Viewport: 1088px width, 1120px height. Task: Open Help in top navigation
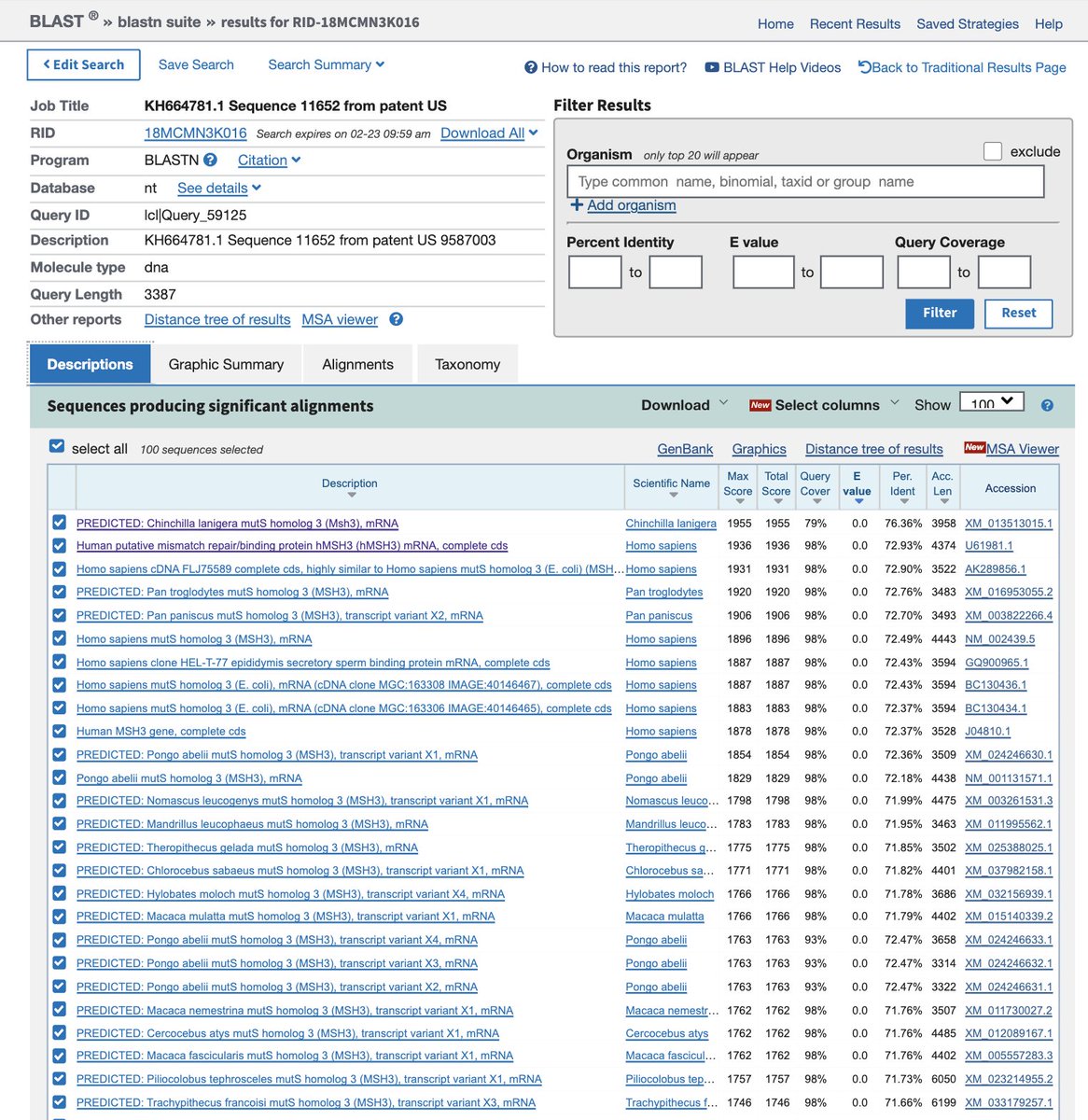pos(1049,24)
